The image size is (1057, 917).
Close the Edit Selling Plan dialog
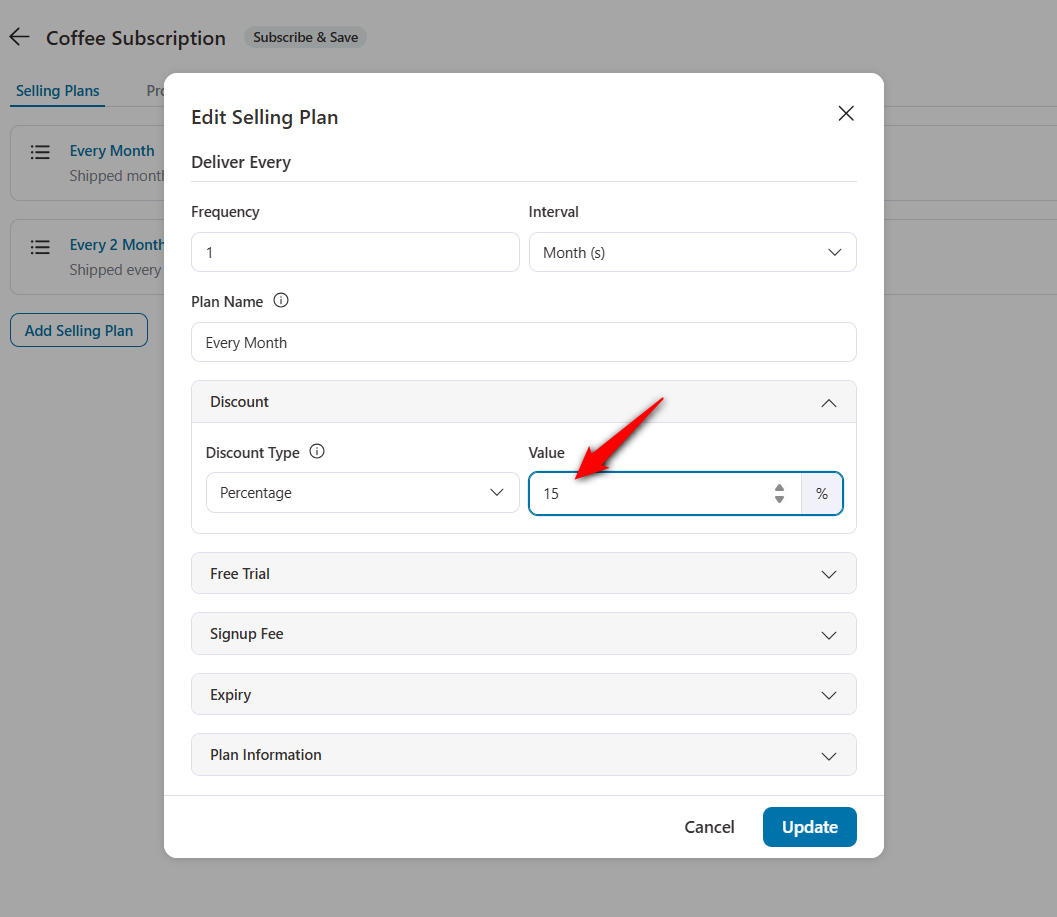click(x=845, y=113)
